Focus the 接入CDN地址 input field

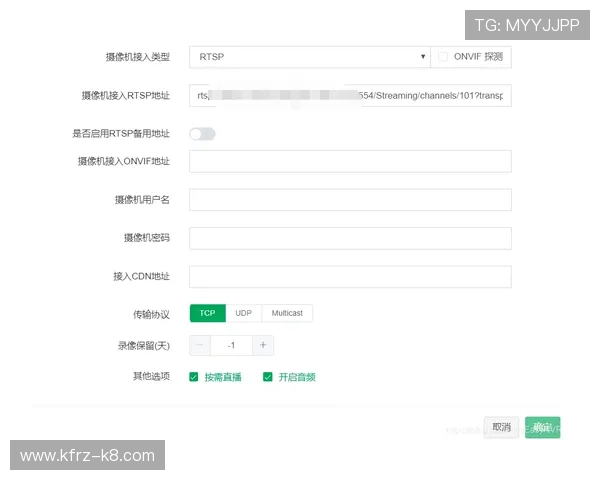[350, 277]
